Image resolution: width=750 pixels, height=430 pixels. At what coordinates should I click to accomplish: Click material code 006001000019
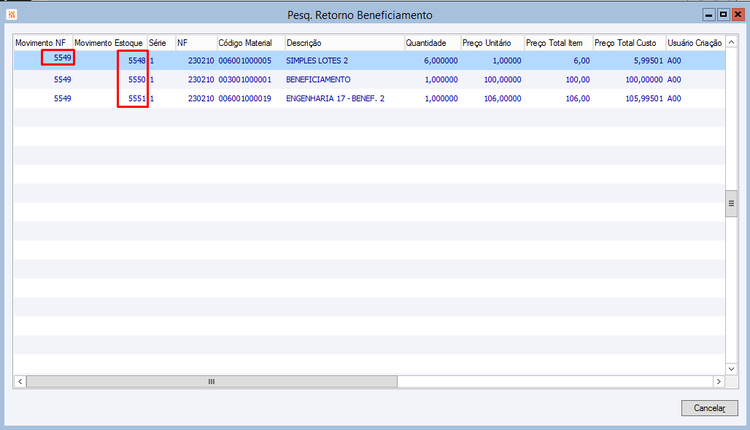coord(245,99)
